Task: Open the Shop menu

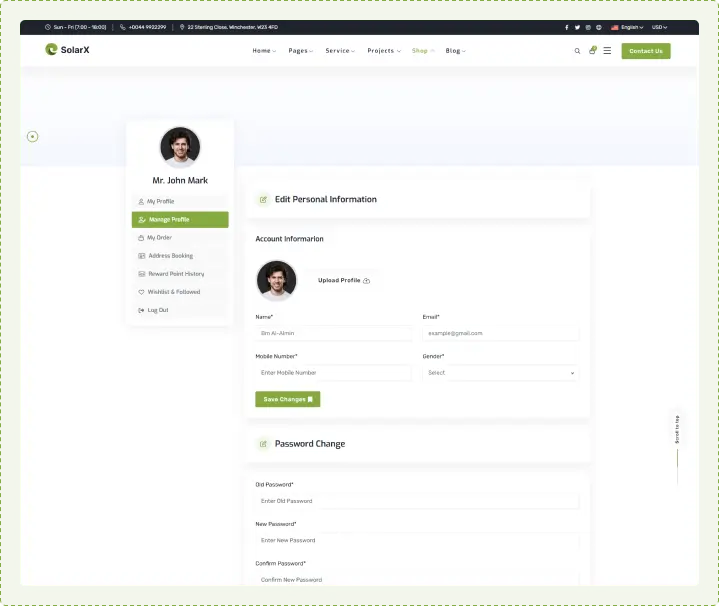Action: pyautogui.click(x=423, y=51)
